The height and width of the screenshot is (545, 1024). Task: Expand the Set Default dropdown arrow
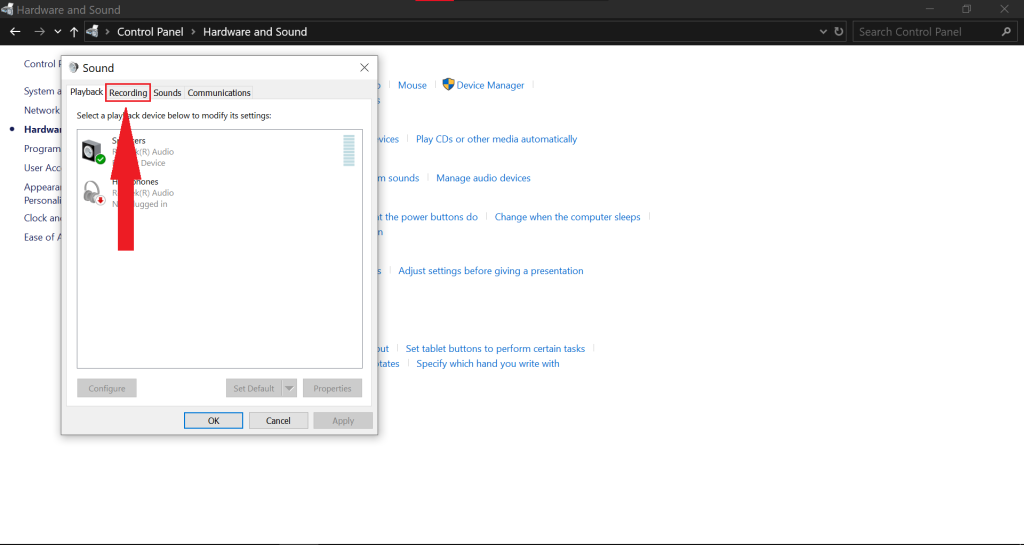(x=289, y=388)
